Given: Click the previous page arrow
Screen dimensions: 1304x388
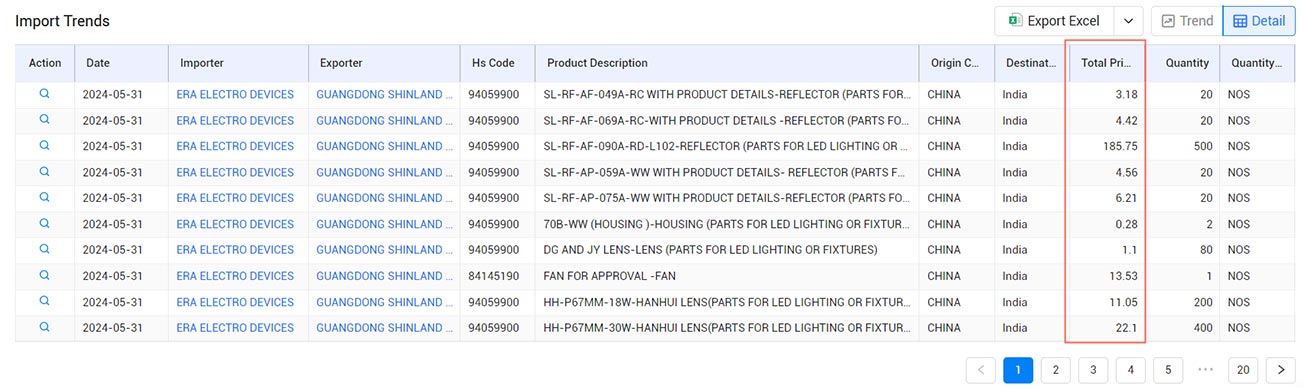Looking at the screenshot, I should coord(981,370).
